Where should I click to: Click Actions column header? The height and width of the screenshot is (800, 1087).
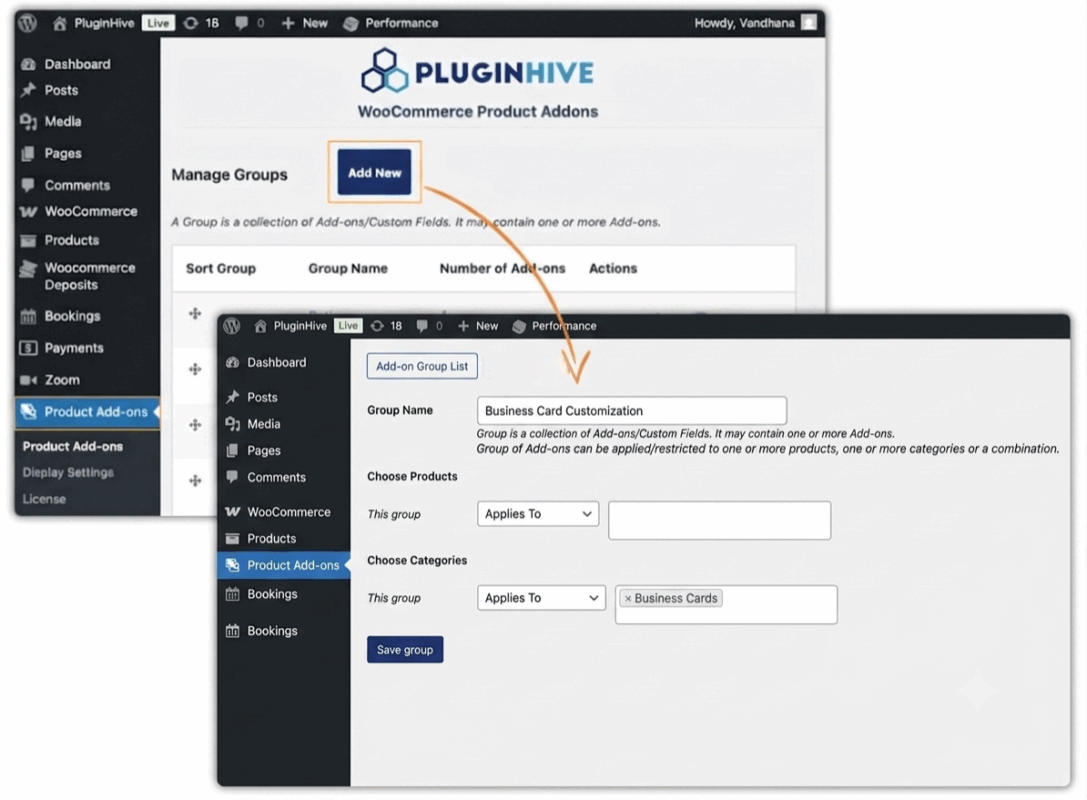click(613, 268)
